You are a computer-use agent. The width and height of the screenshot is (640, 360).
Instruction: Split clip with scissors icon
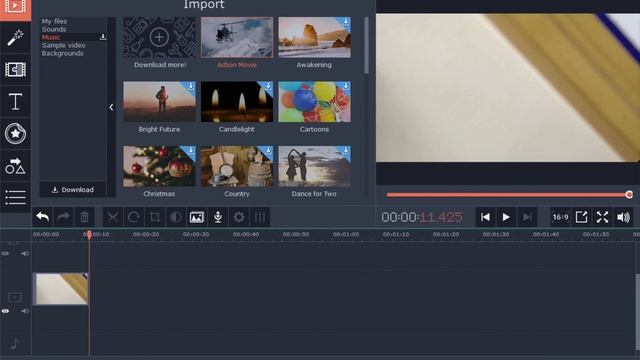pos(113,217)
